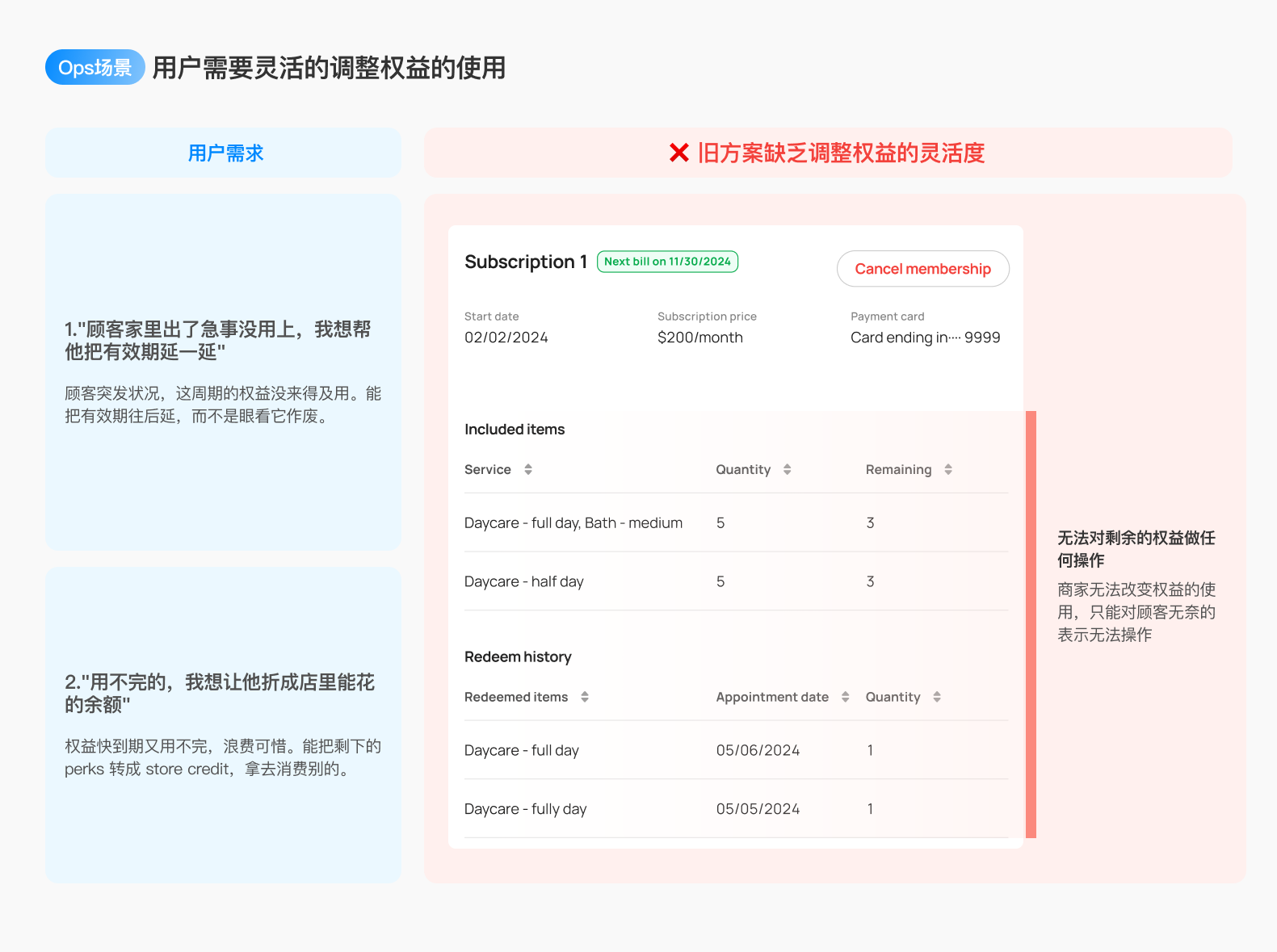Select the Daycare - full day, Bath - medium row
This screenshot has height=952, width=1277.
(736, 522)
